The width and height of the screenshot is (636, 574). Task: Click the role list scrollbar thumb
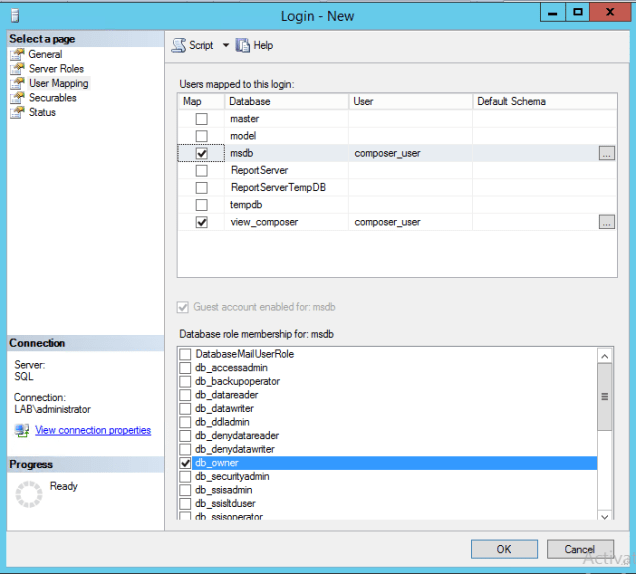click(604, 397)
